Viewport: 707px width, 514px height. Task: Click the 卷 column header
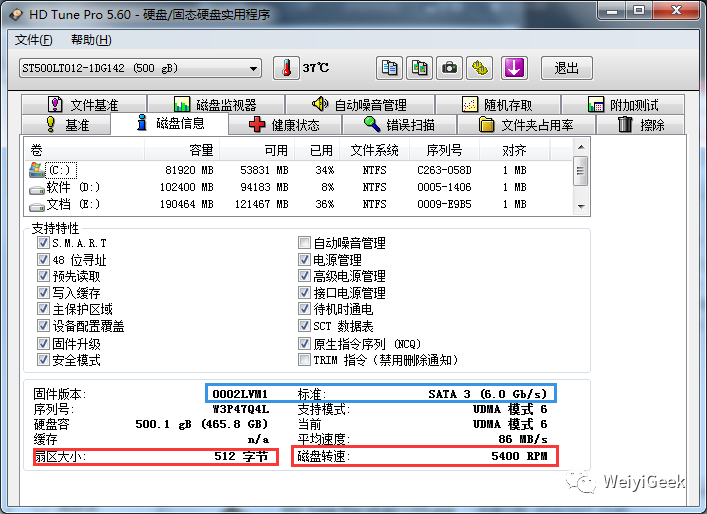pos(84,150)
